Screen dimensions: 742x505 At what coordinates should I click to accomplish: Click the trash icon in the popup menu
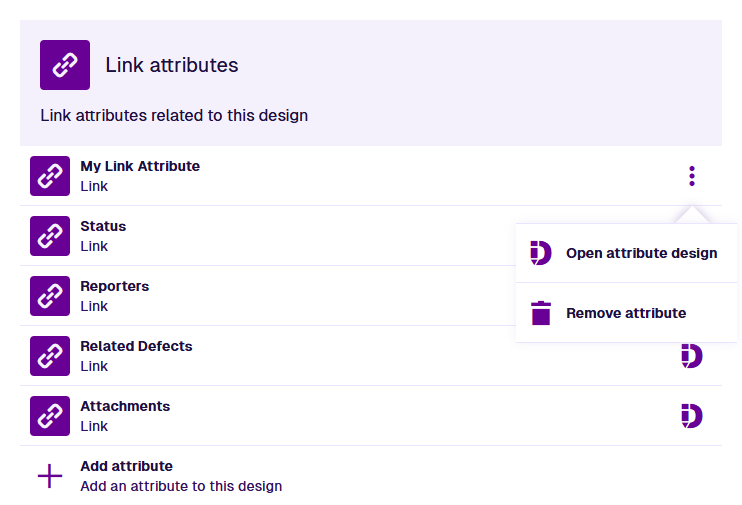pyautogui.click(x=541, y=313)
